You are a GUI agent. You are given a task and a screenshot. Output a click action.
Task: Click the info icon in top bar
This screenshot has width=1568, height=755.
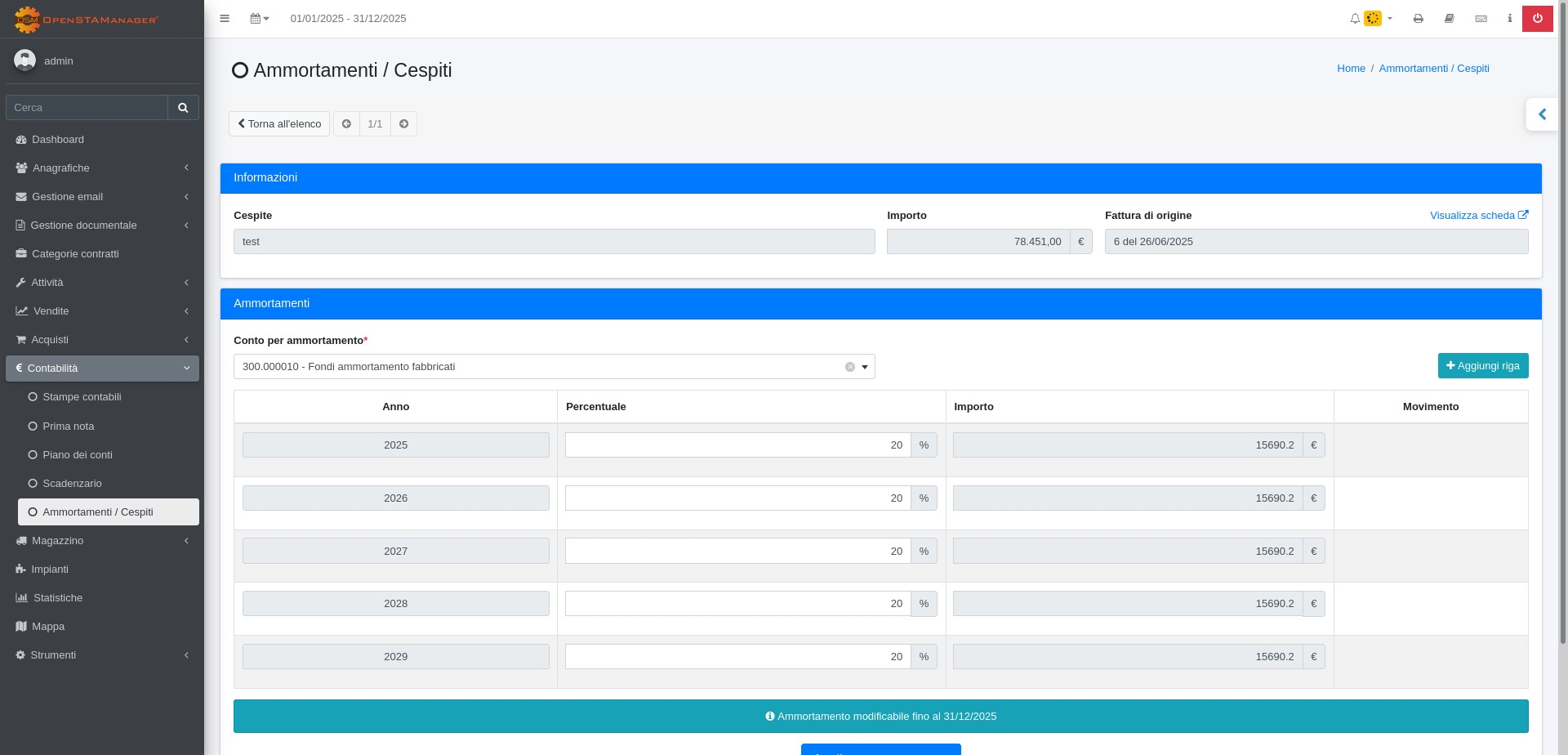(1509, 19)
